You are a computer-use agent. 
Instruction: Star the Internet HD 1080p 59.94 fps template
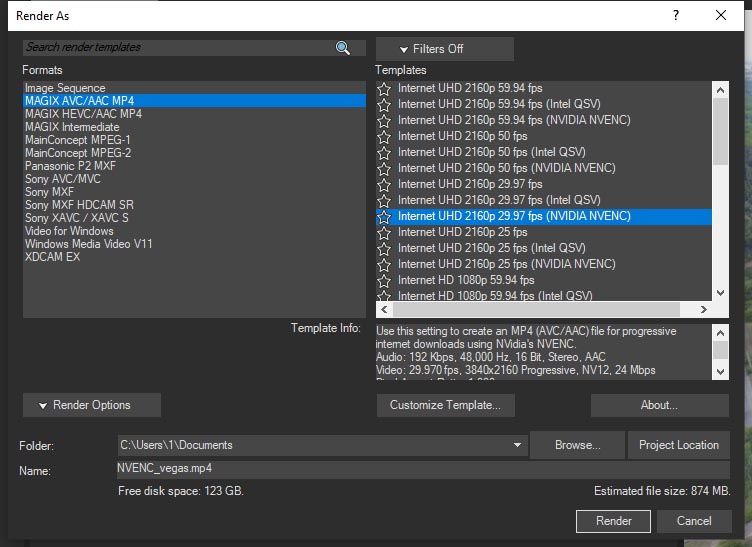point(384,280)
